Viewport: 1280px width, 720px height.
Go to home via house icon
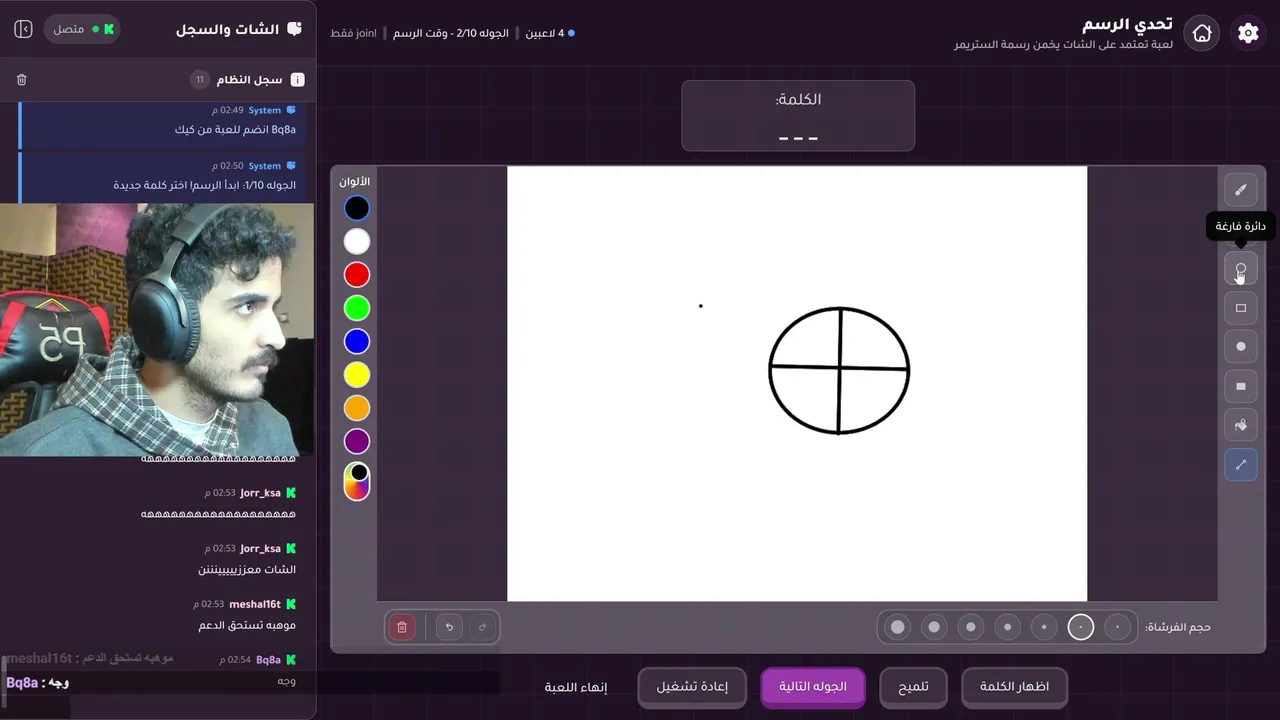tap(1202, 33)
